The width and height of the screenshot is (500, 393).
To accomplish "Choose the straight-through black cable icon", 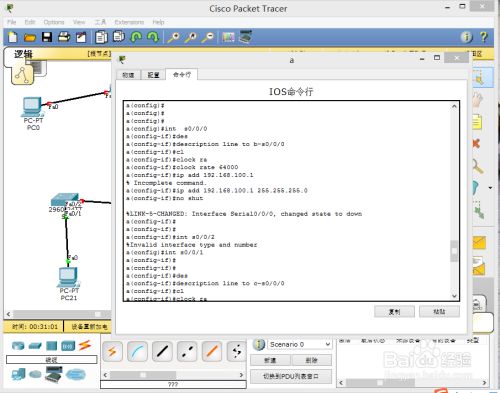I will click(162, 351).
